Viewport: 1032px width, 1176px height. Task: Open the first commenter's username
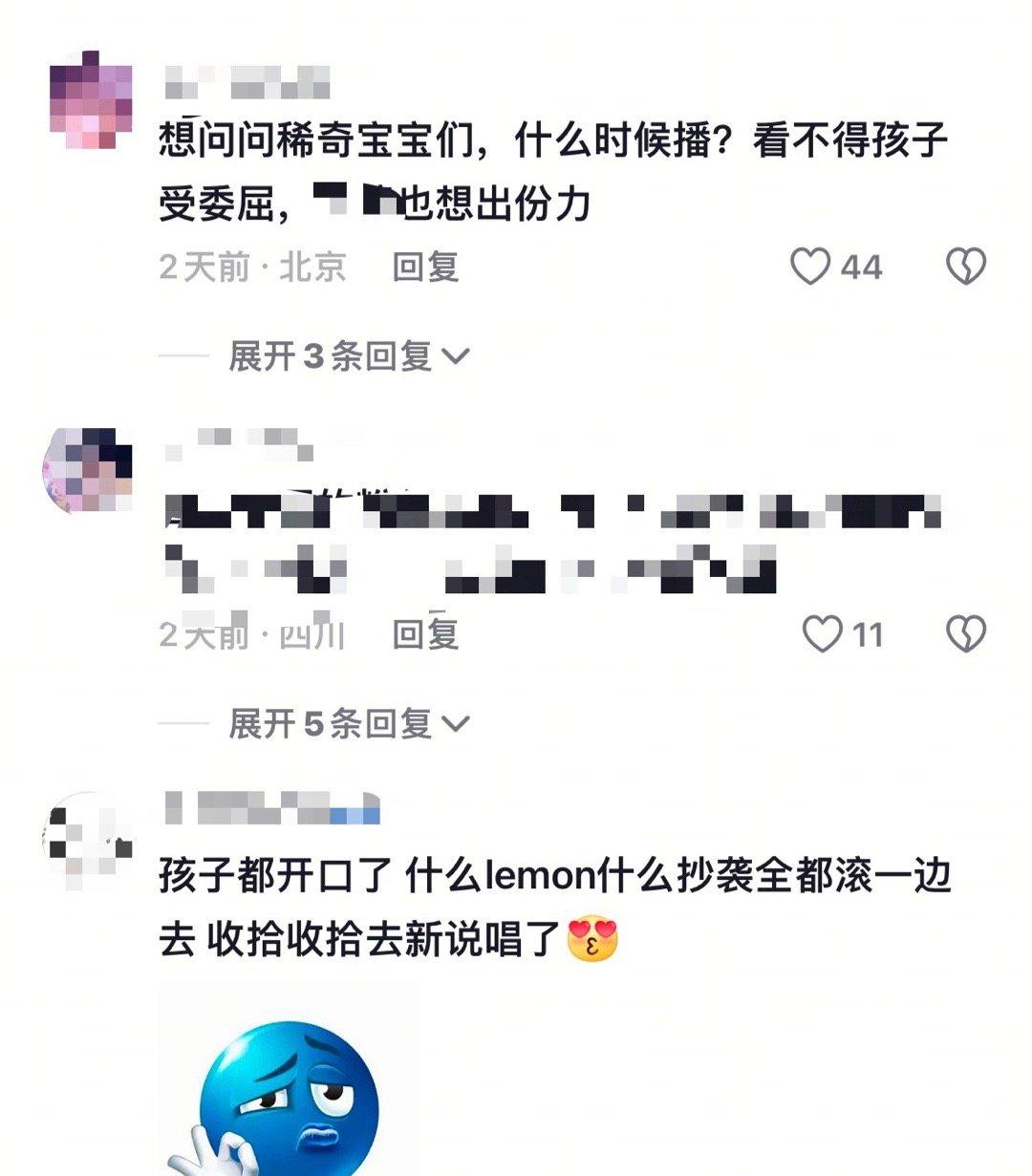[247, 82]
